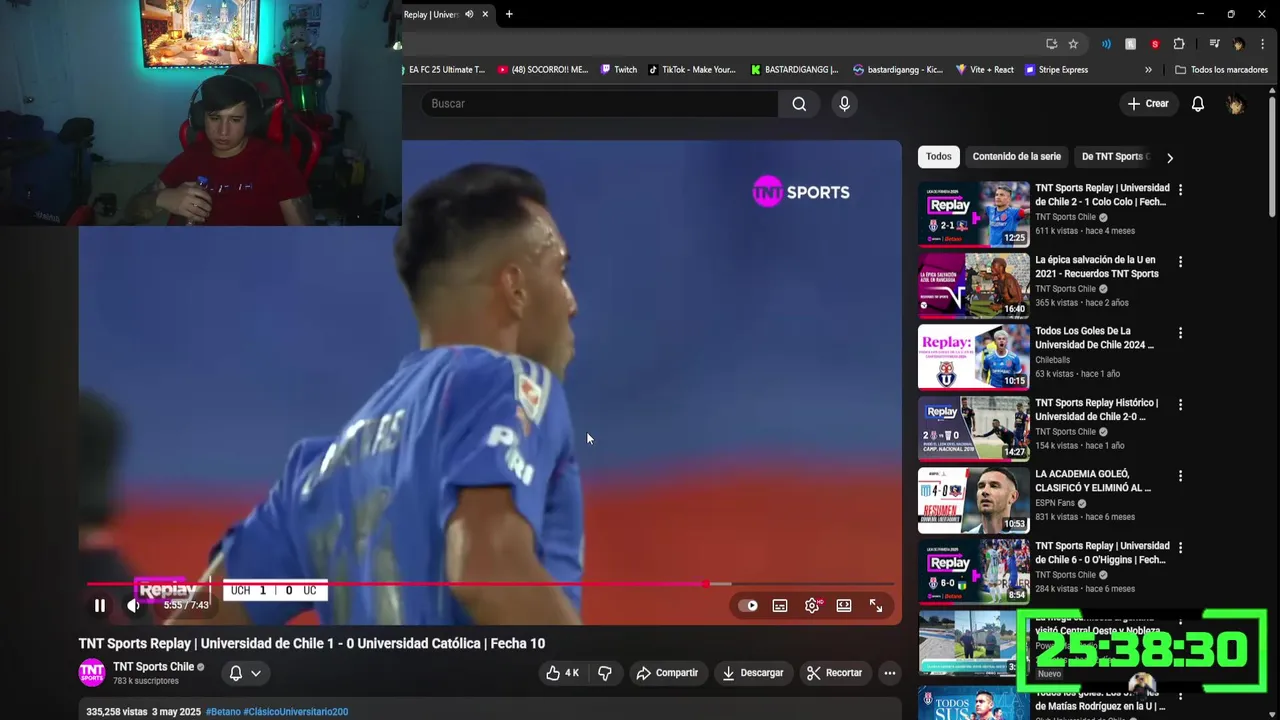The height and width of the screenshot is (720, 1280).
Task: Click the YouTube search magnifier button
Action: tap(799, 104)
